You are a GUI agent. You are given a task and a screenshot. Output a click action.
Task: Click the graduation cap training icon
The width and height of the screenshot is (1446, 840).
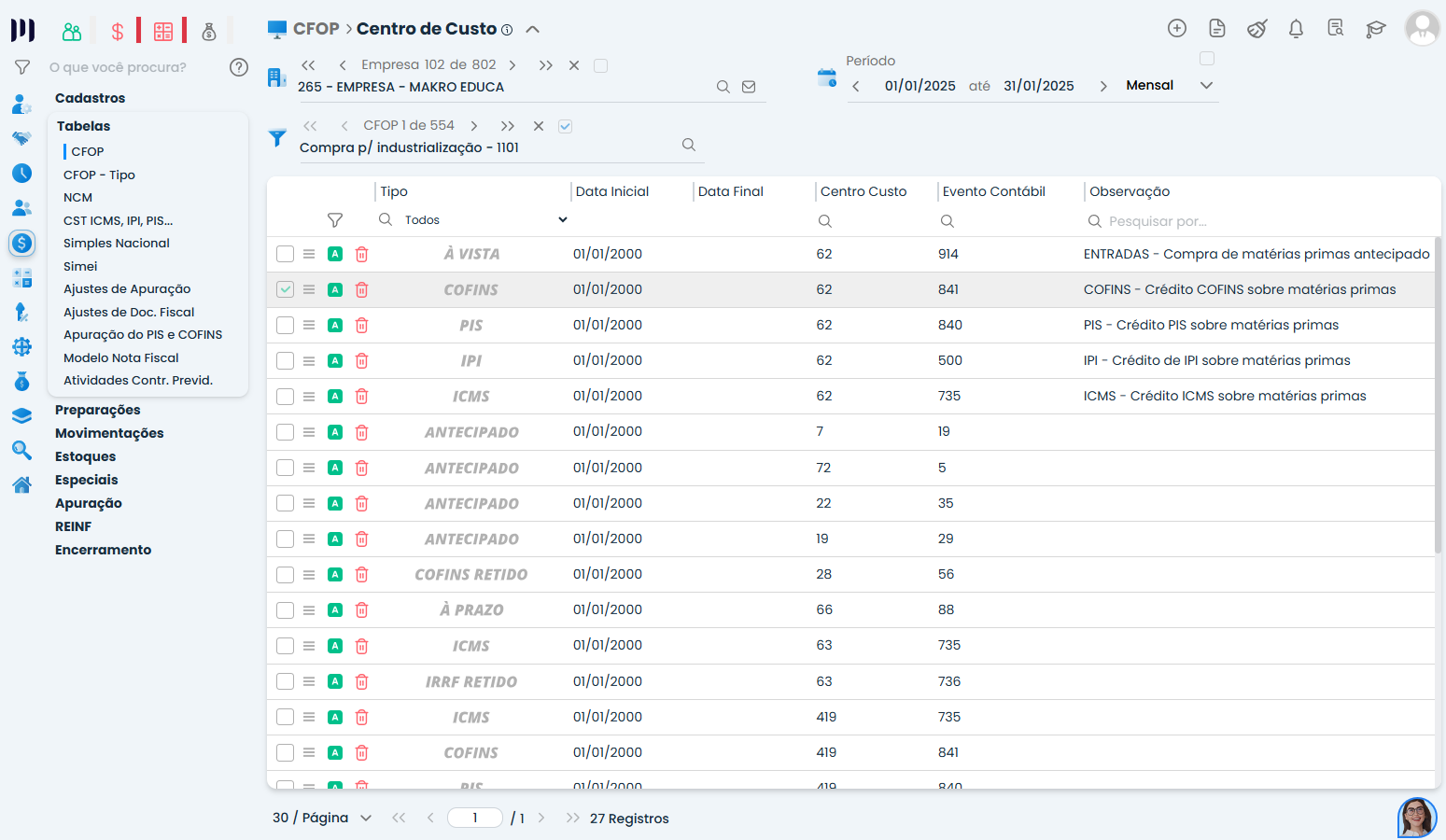click(1375, 29)
